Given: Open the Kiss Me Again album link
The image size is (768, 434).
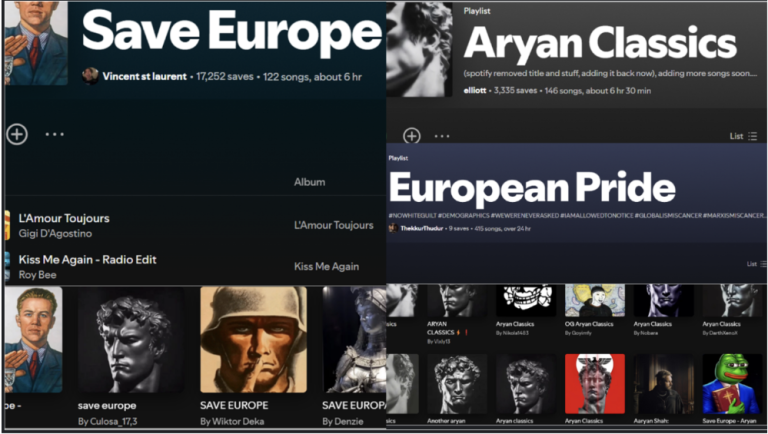Looking at the screenshot, I should coord(326,266).
